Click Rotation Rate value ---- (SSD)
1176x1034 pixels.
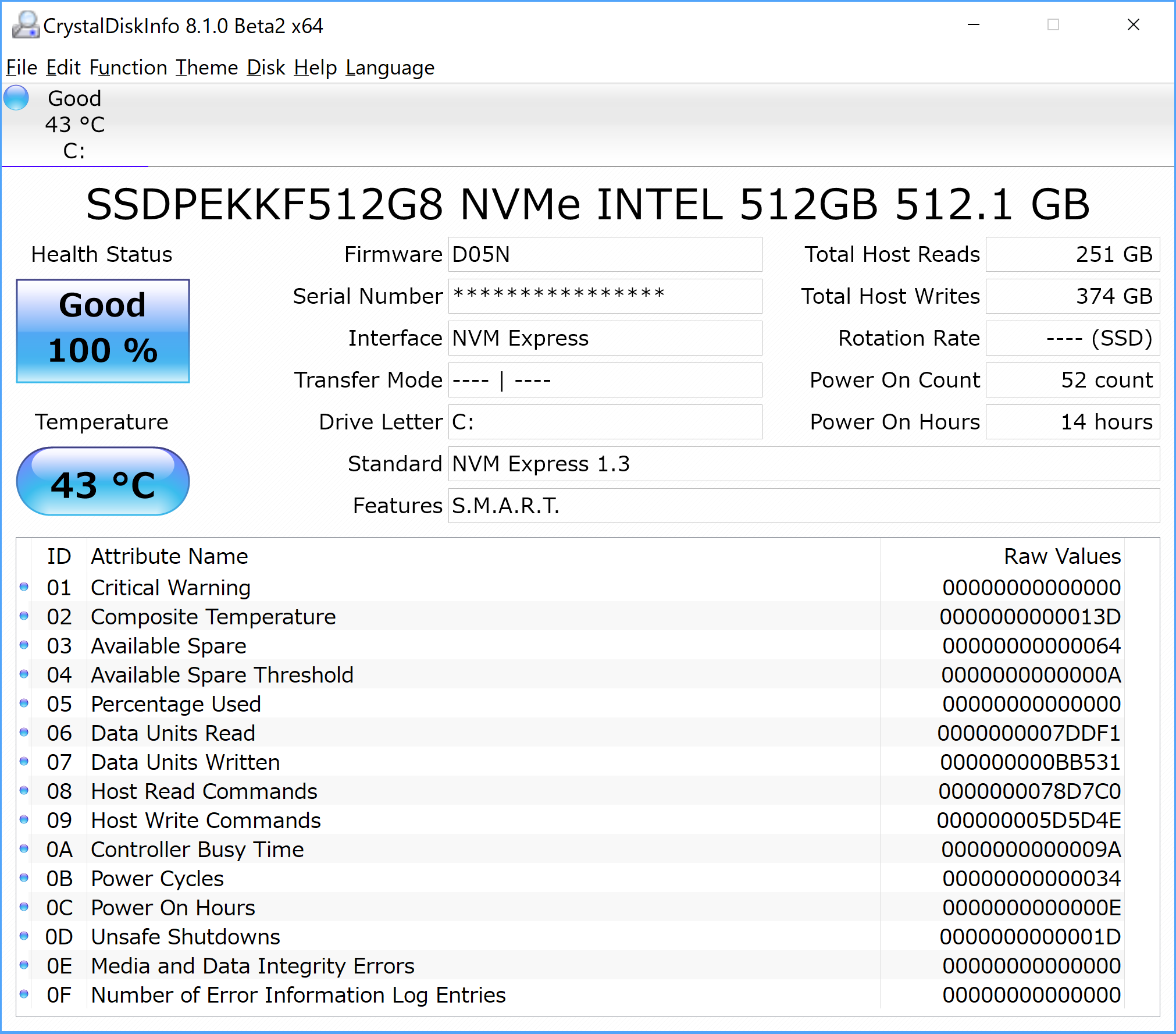[x=1072, y=338]
